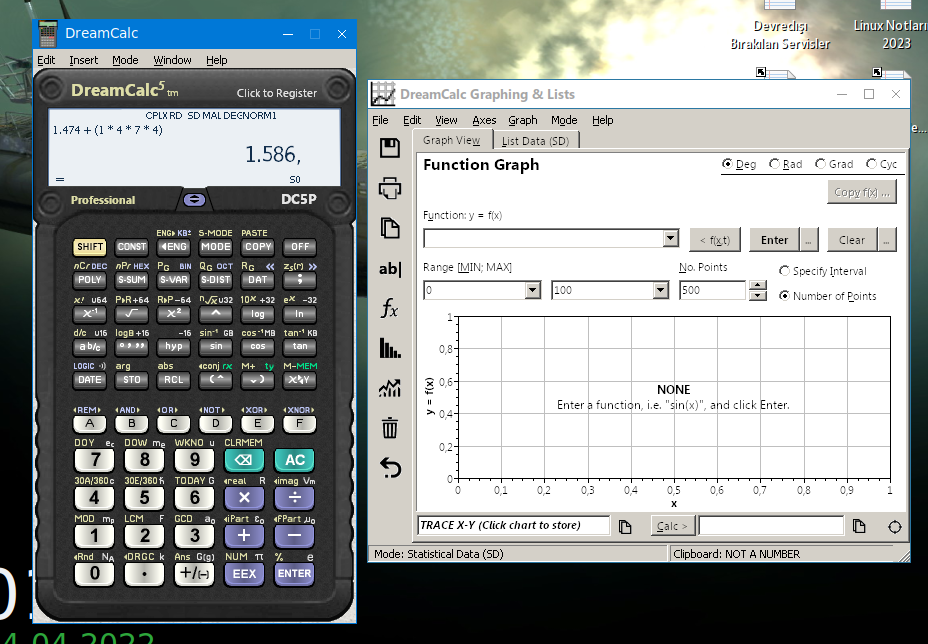Open the Mode menu in DreamCalc window
Image resolution: width=928 pixels, height=644 pixels.
[x=125, y=60]
